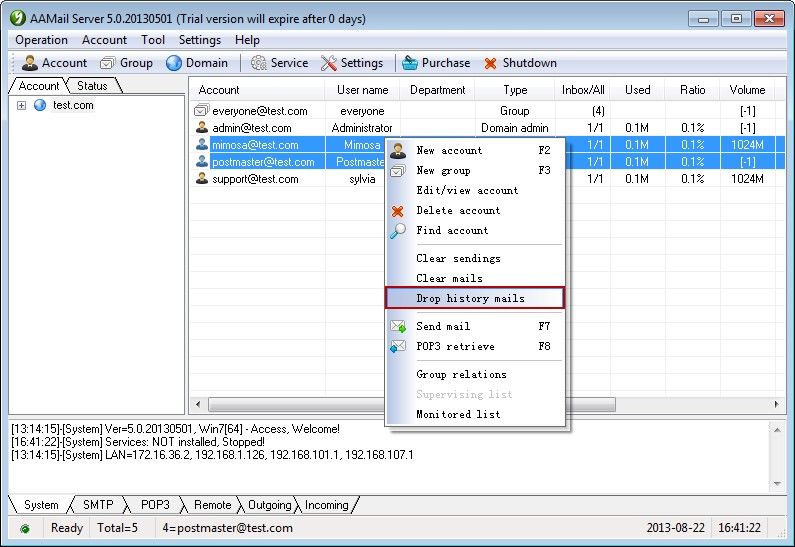
Task: Click the Settings tools toolbar icon
Action: coord(329,63)
